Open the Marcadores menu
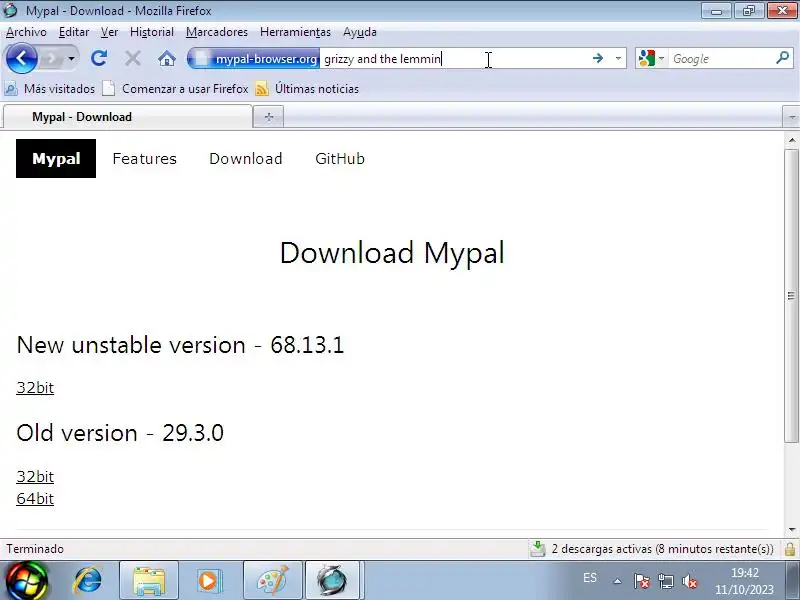Screen dimensions: 800x600 [x=217, y=32]
